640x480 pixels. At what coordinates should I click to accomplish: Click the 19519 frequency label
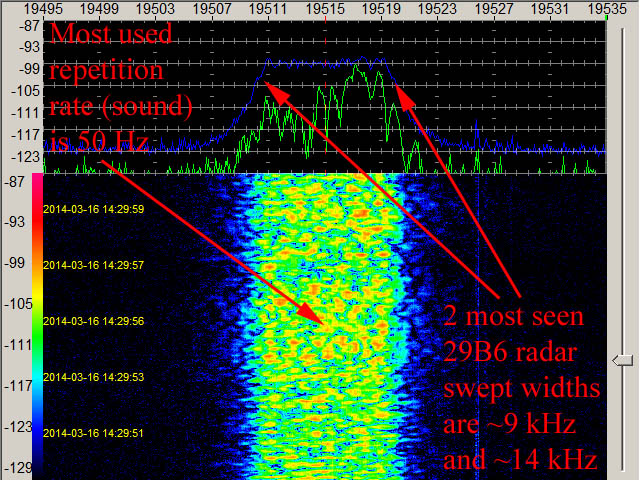point(381,9)
